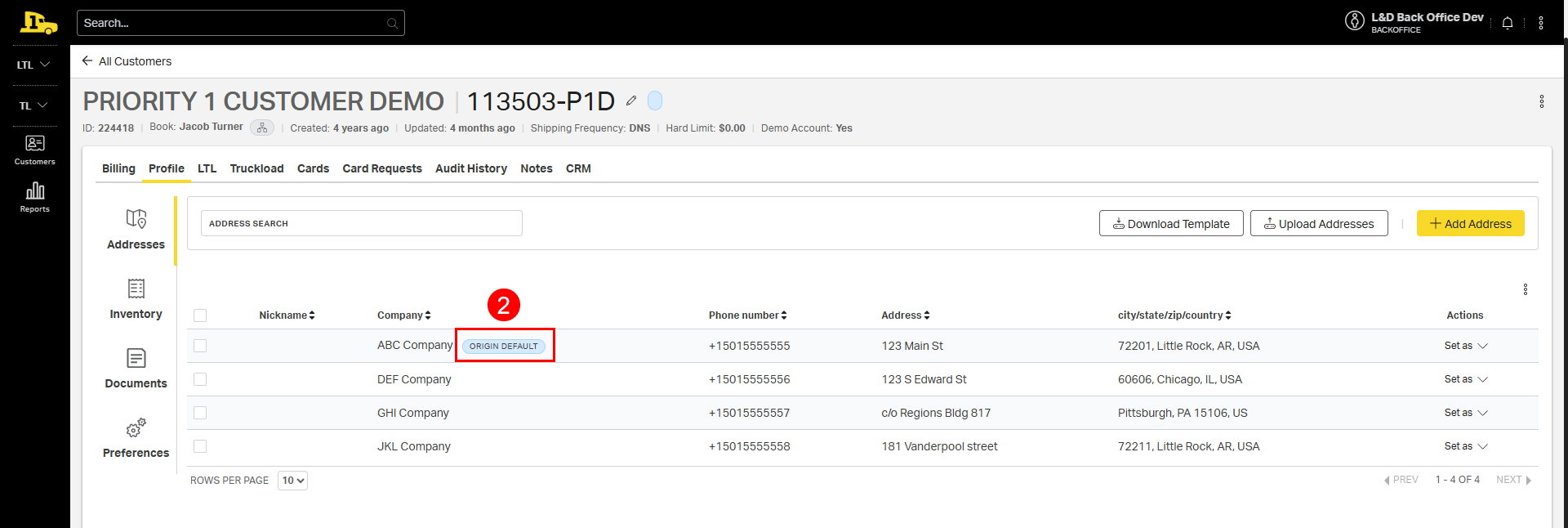This screenshot has height=528, width=1568.
Task: Toggle the select-all header checkbox
Action: coord(200,315)
